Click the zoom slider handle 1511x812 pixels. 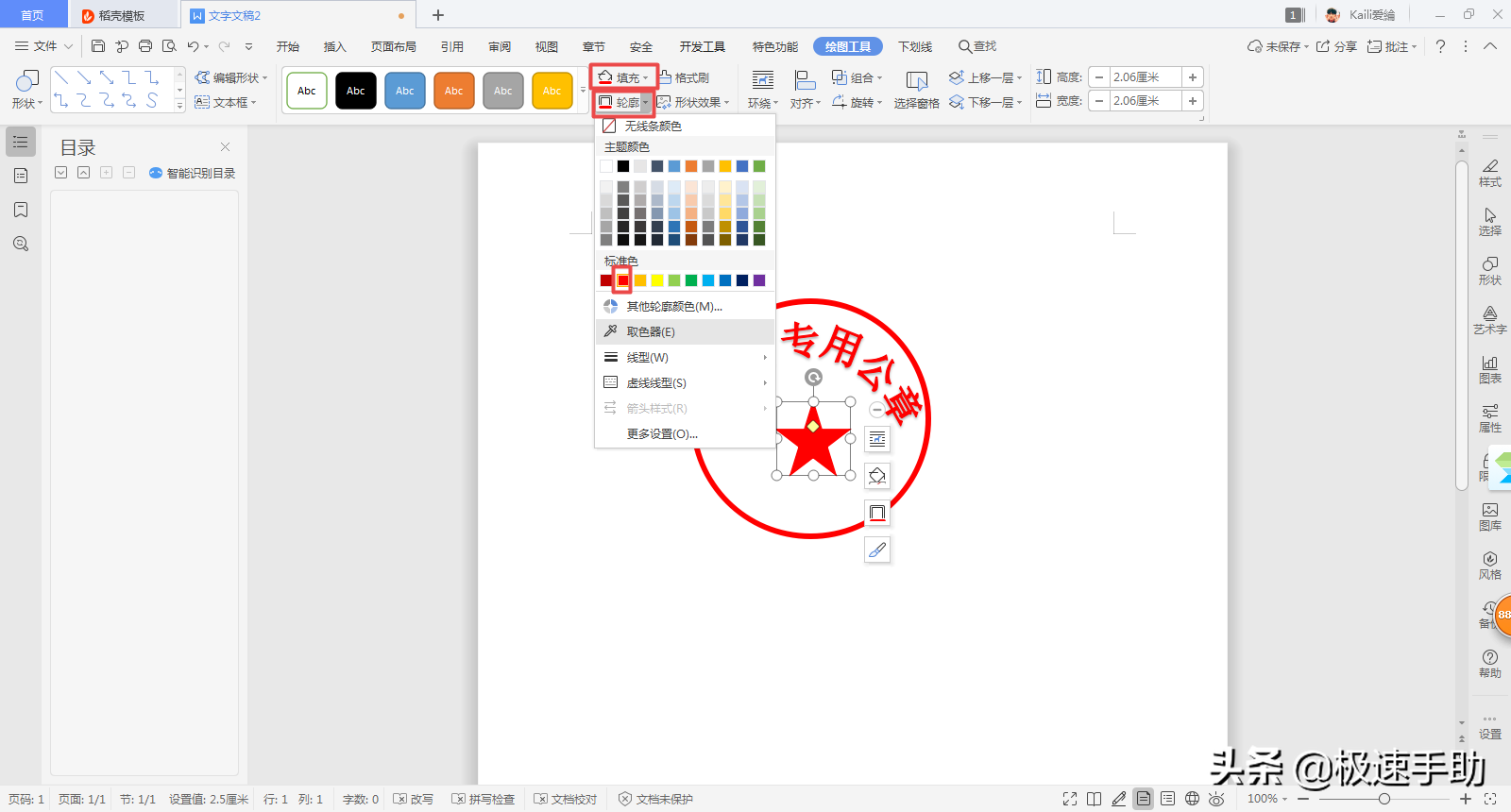1384,799
